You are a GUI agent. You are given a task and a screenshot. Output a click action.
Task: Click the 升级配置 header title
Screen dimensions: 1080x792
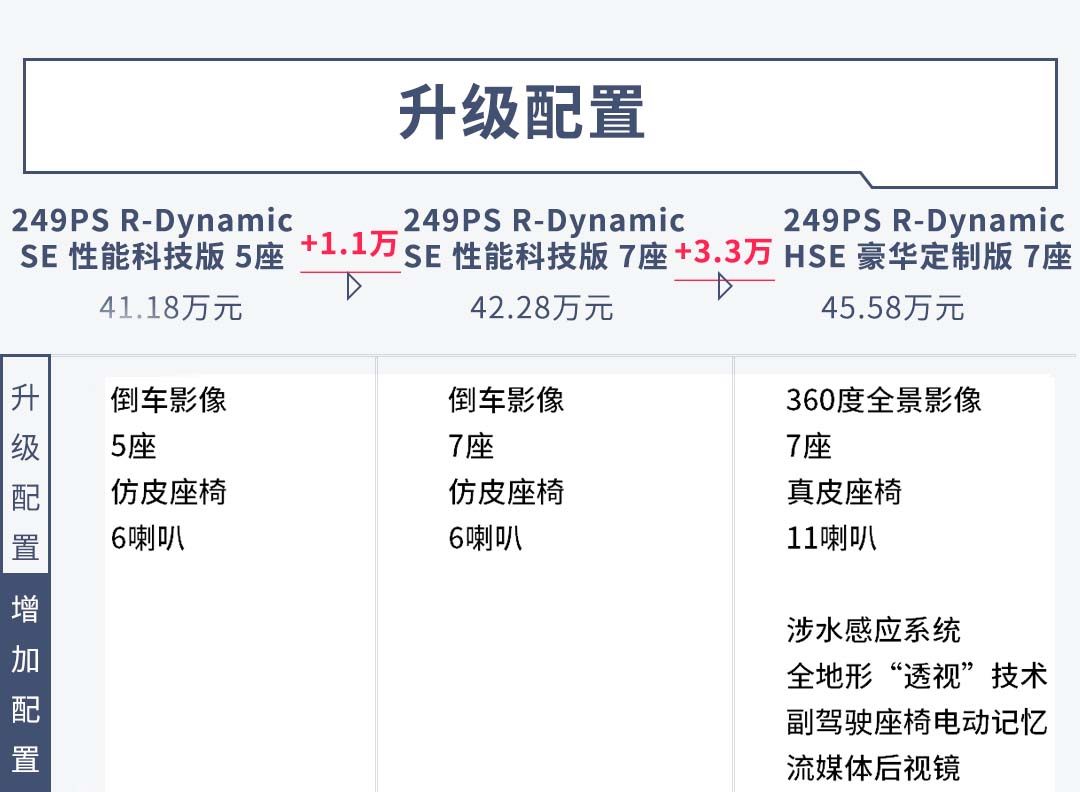[x=521, y=112]
